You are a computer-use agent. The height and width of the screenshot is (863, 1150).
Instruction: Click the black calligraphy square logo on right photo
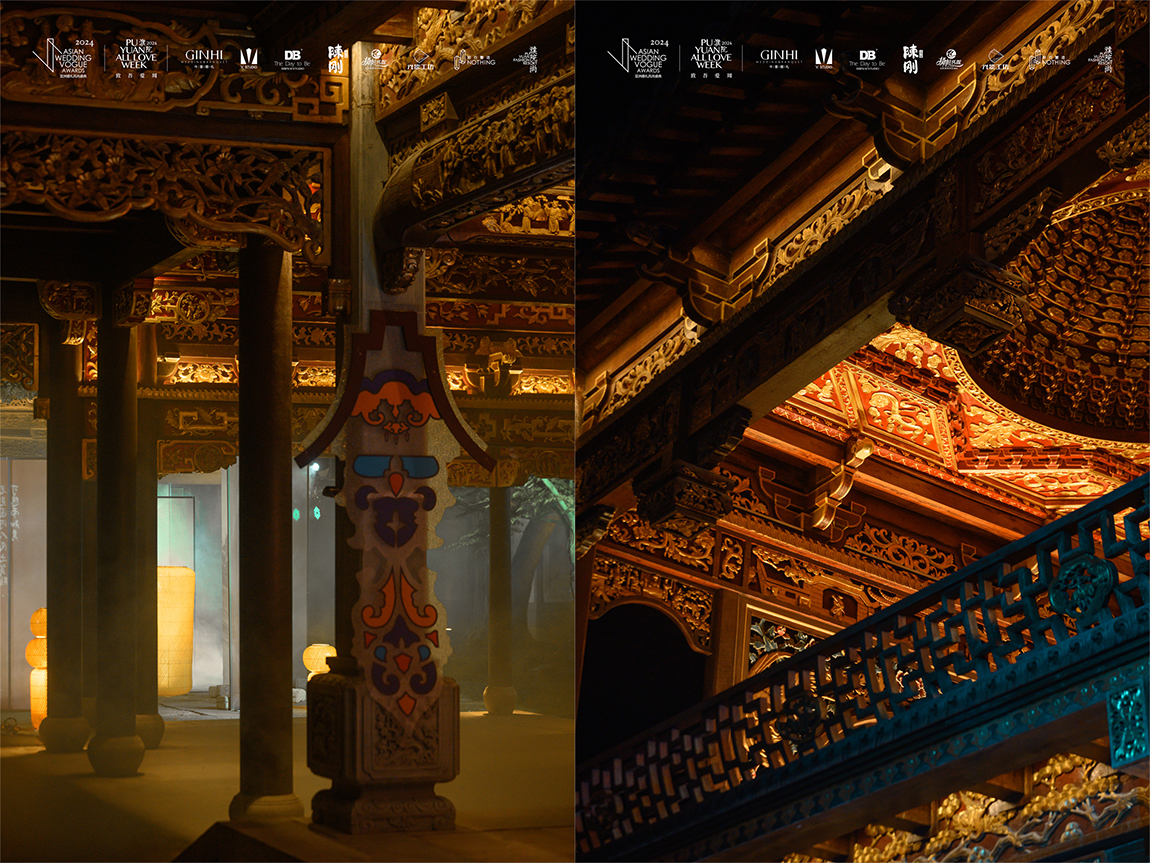click(x=910, y=59)
